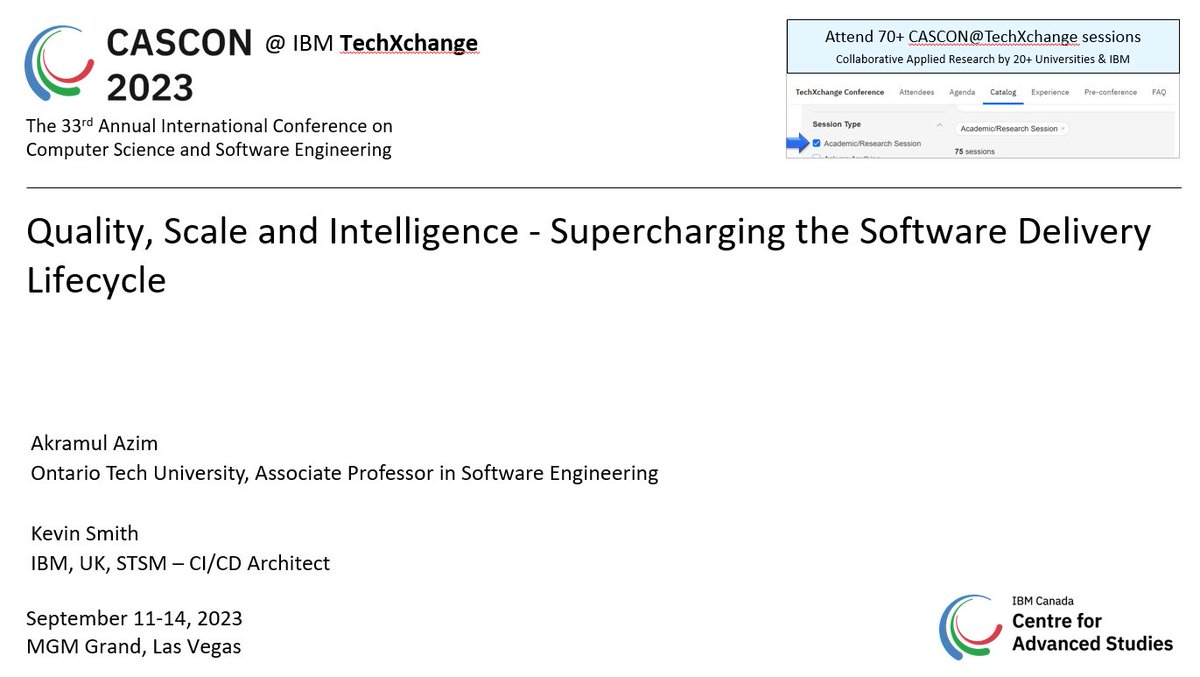1200x677 pixels.
Task: Click 'Collaborative Applied Research by 20+ Universities & IBM'
Action: [983, 59]
